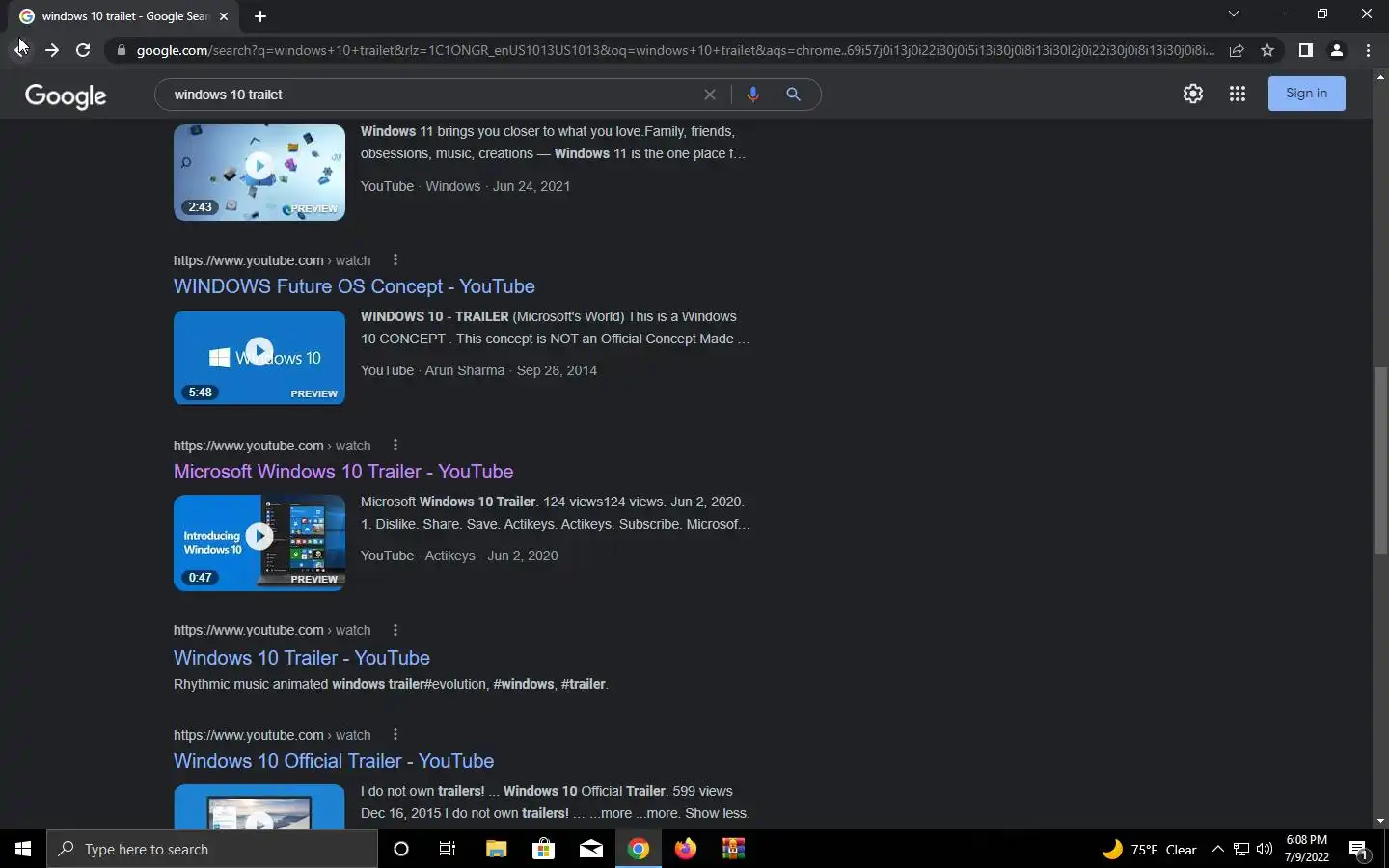
Task: Click 'Actikeys' uploader text
Action: (x=450, y=556)
